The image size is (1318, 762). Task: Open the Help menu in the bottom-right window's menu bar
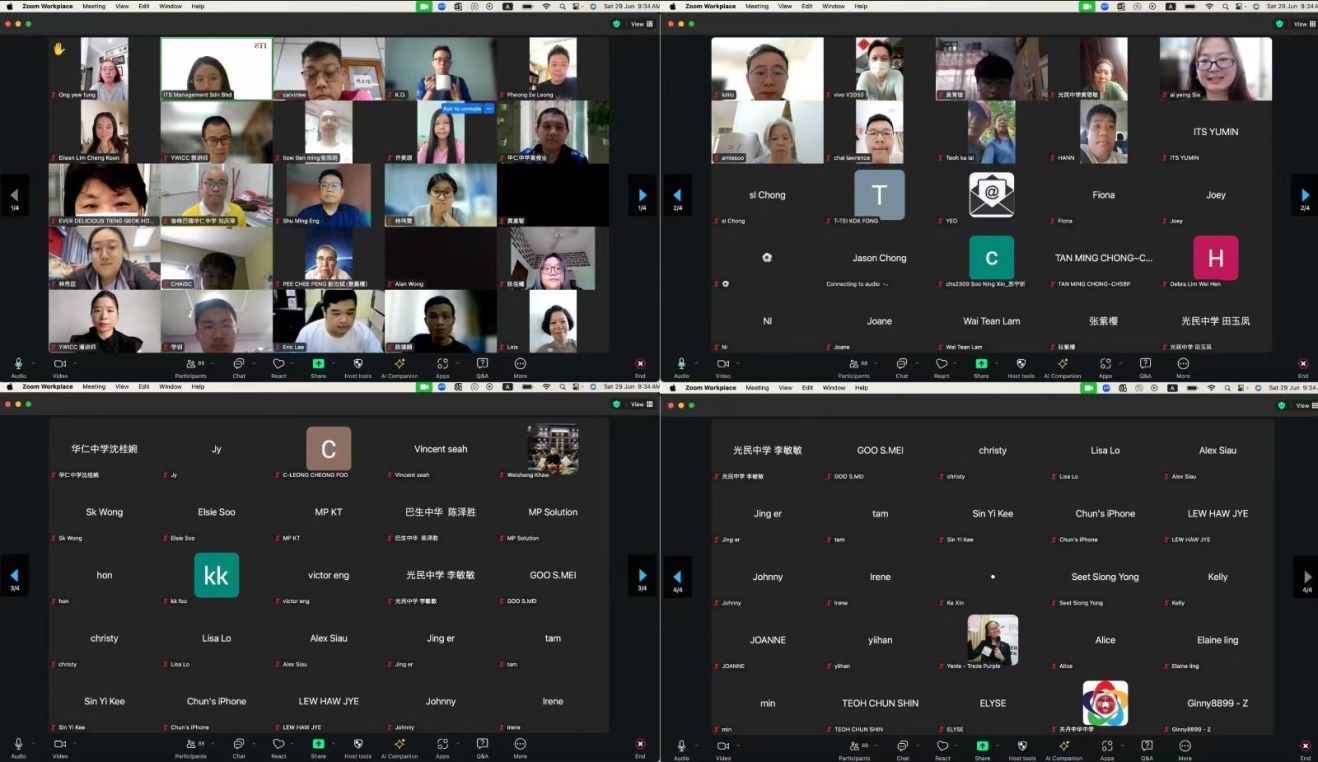click(x=861, y=387)
